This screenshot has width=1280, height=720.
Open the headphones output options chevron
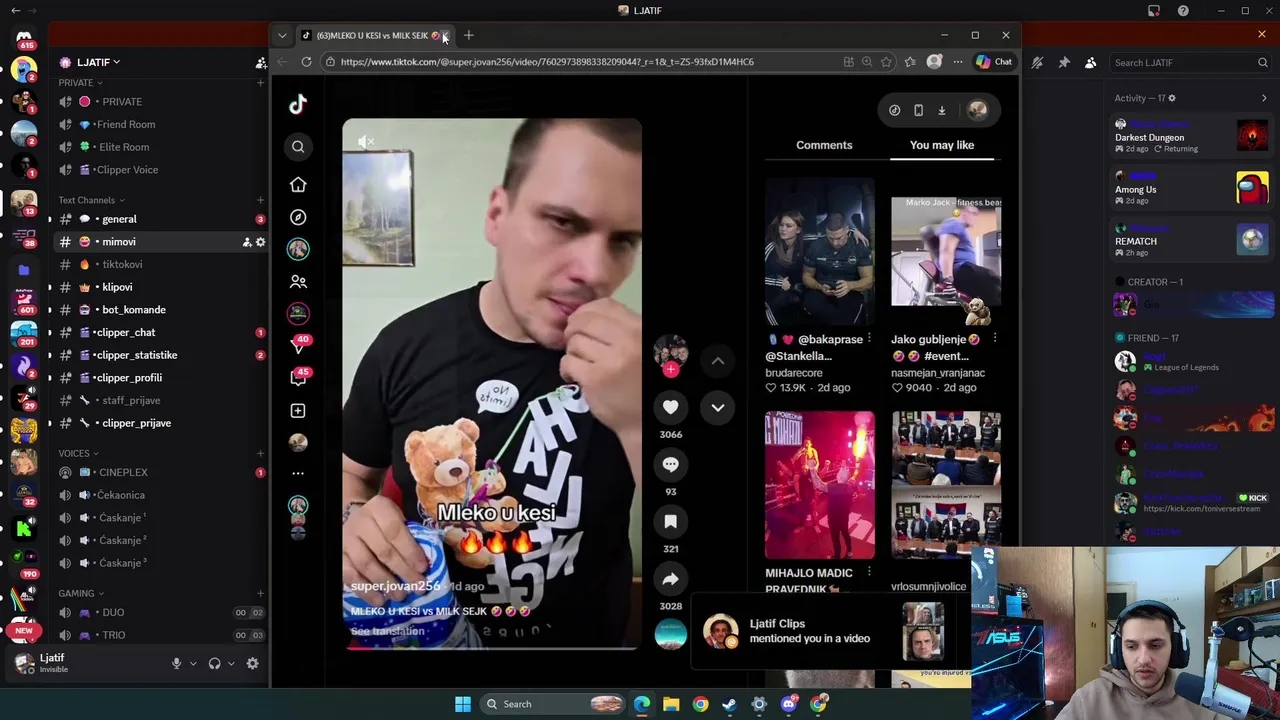pos(231,663)
